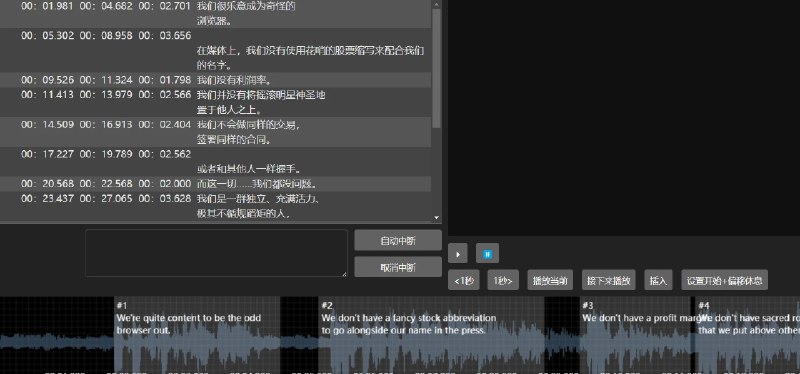Click the 取消中断 button

coord(398,267)
